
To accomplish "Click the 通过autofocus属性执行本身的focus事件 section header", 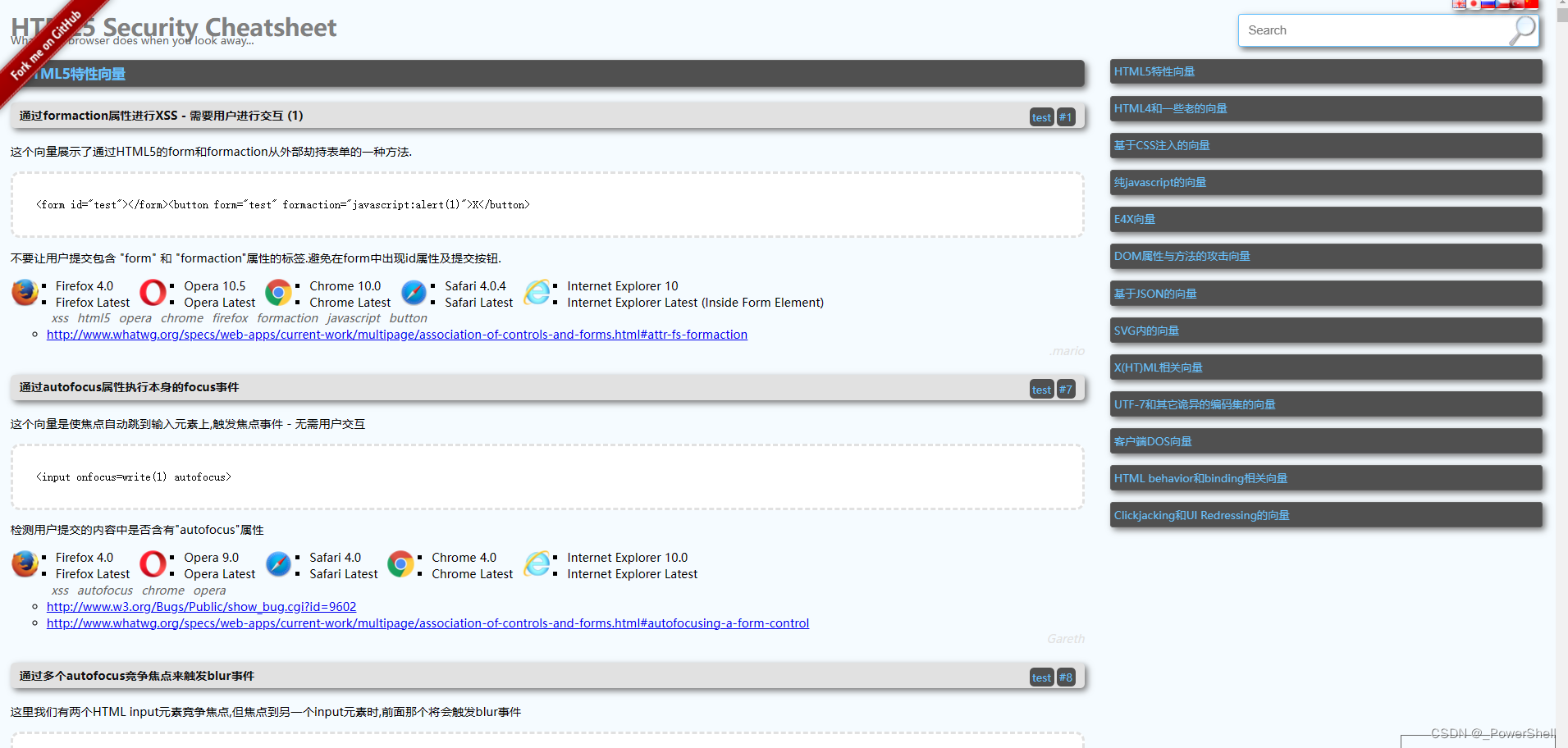I will click(547, 387).
